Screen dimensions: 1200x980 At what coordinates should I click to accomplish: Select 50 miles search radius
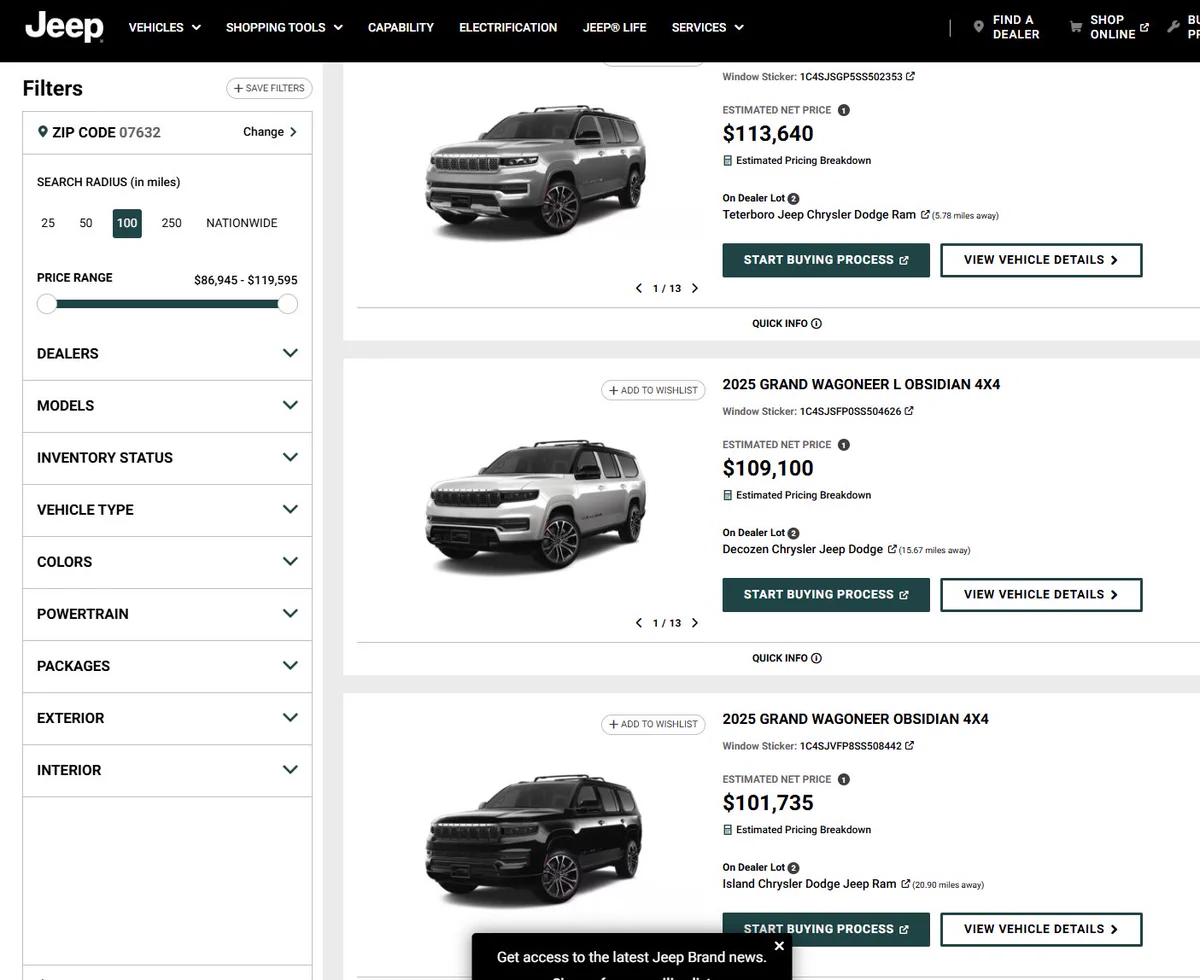pos(86,223)
